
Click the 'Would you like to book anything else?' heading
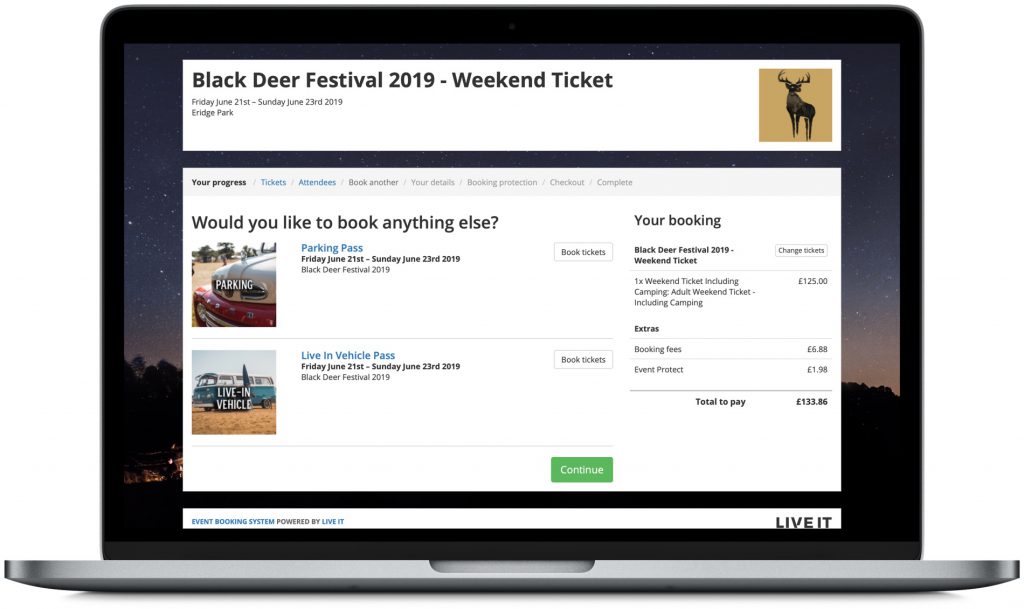coord(345,223)
